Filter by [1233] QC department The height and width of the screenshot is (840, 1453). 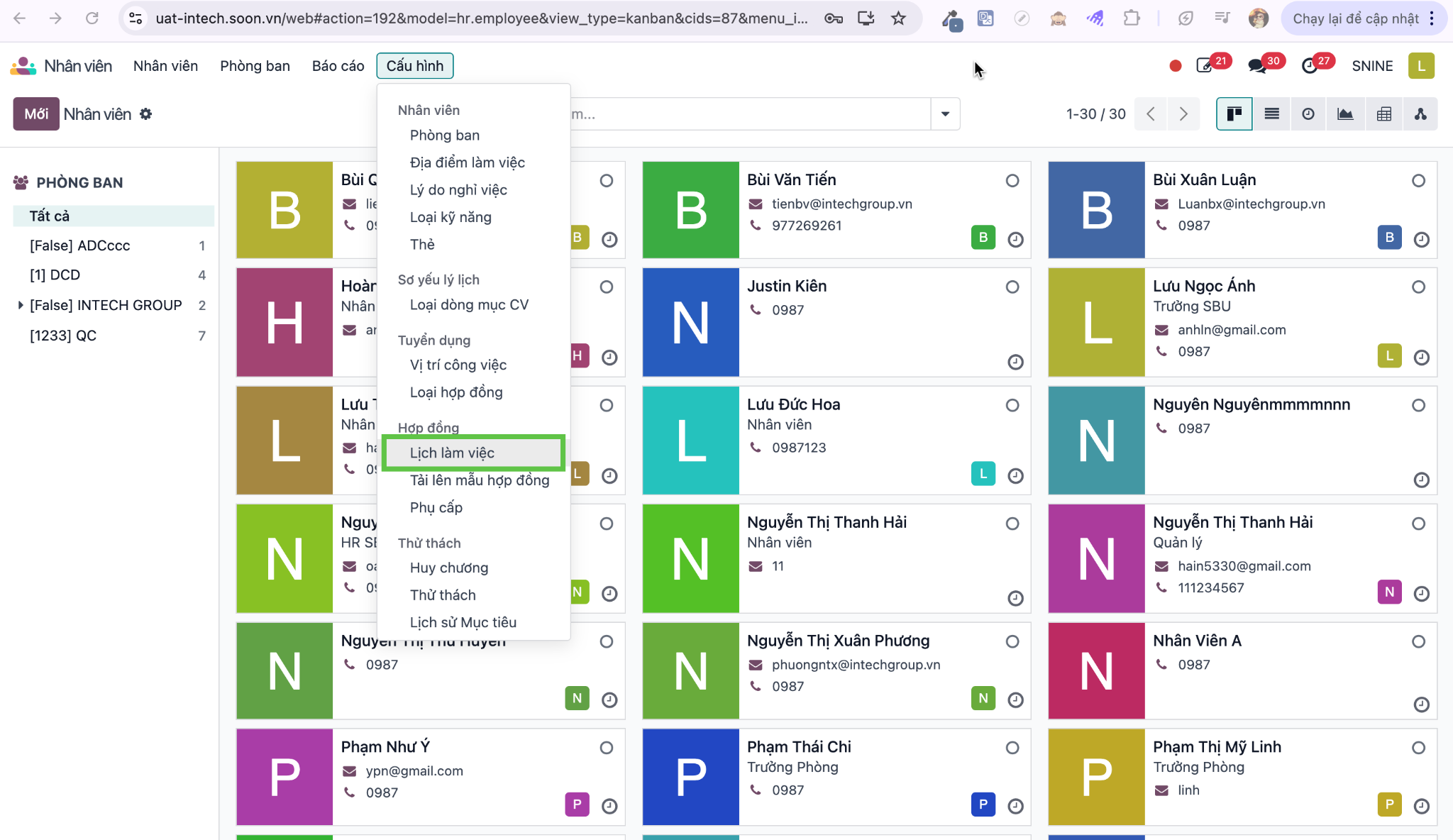coord(114,336)
